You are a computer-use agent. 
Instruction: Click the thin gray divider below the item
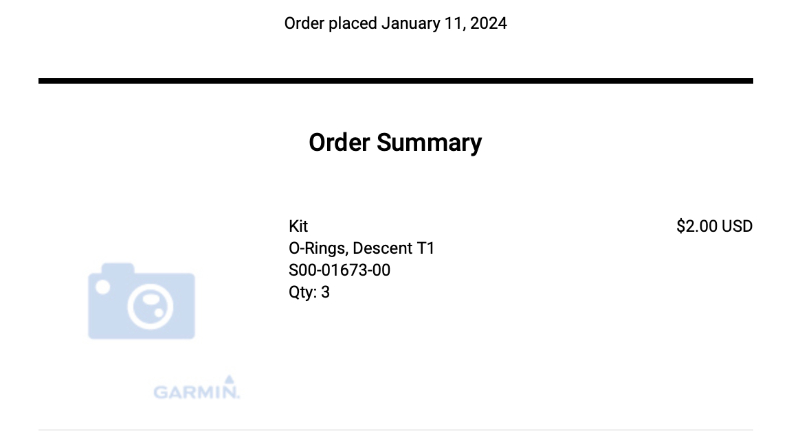(395, 430)
